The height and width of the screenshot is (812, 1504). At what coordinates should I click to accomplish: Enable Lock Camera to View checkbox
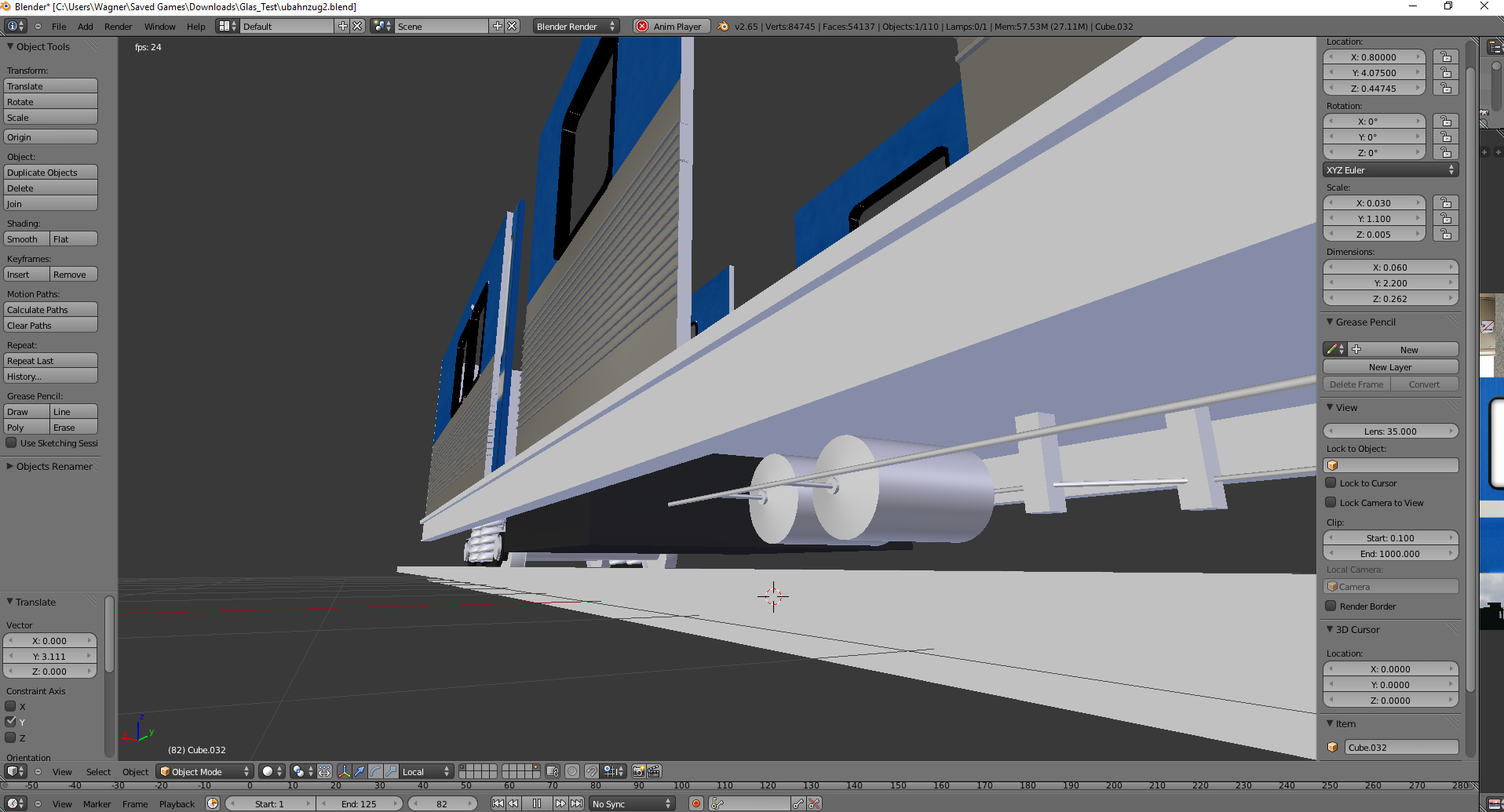[1331, 503]
